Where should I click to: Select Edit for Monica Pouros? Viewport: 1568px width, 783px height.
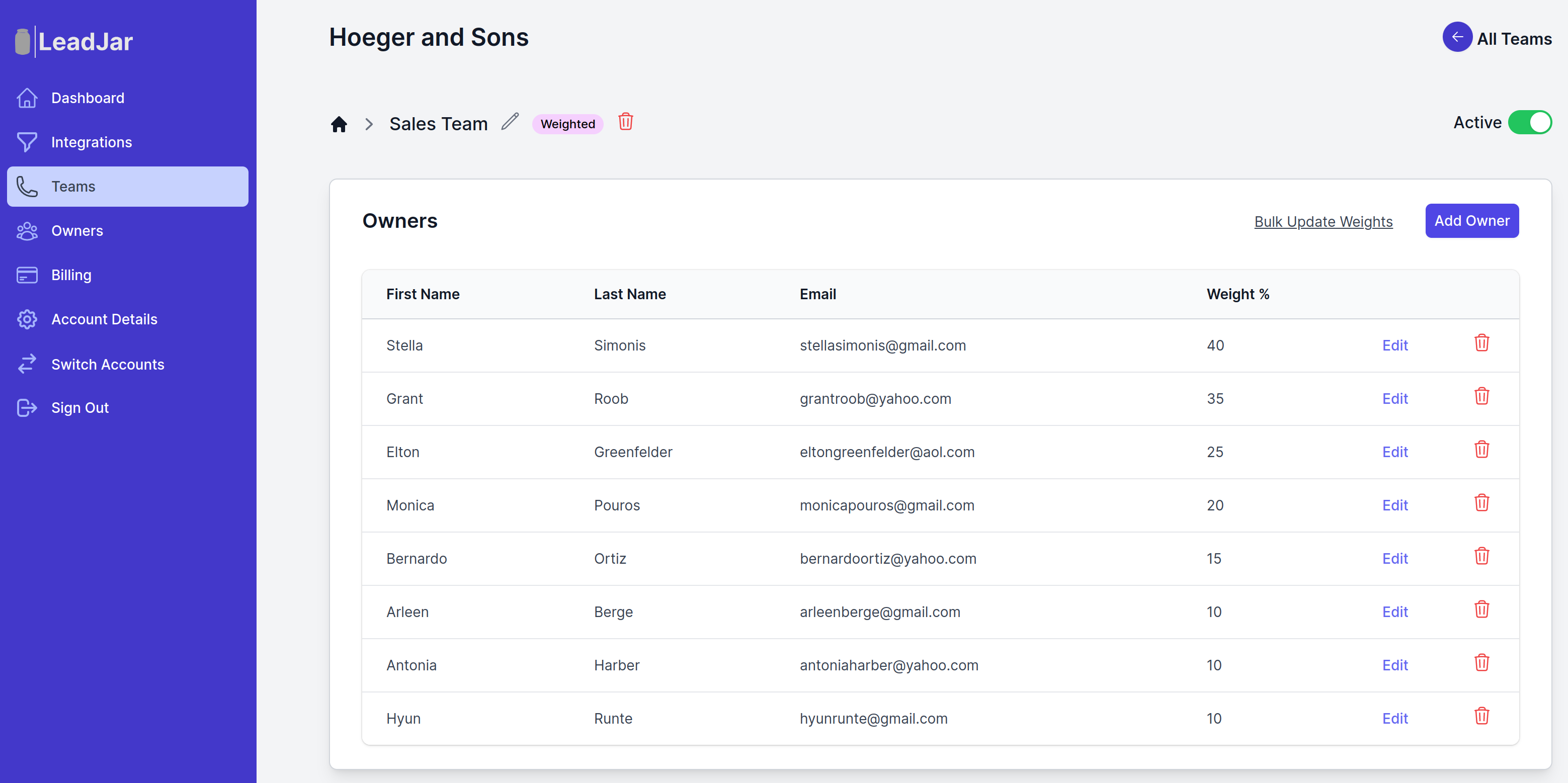1394,505
